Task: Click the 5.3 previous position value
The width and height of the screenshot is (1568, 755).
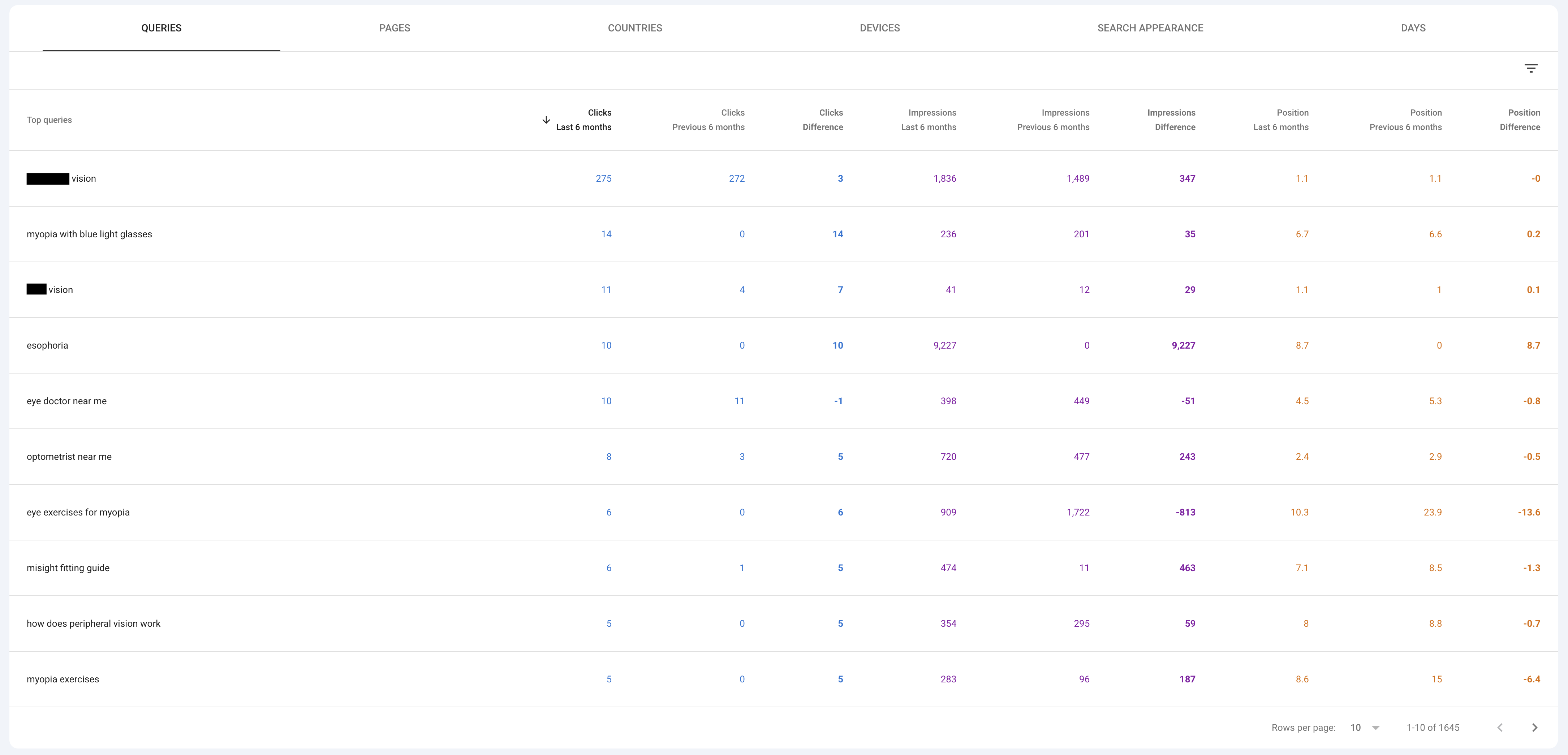Action: (x=1435, y=401)
